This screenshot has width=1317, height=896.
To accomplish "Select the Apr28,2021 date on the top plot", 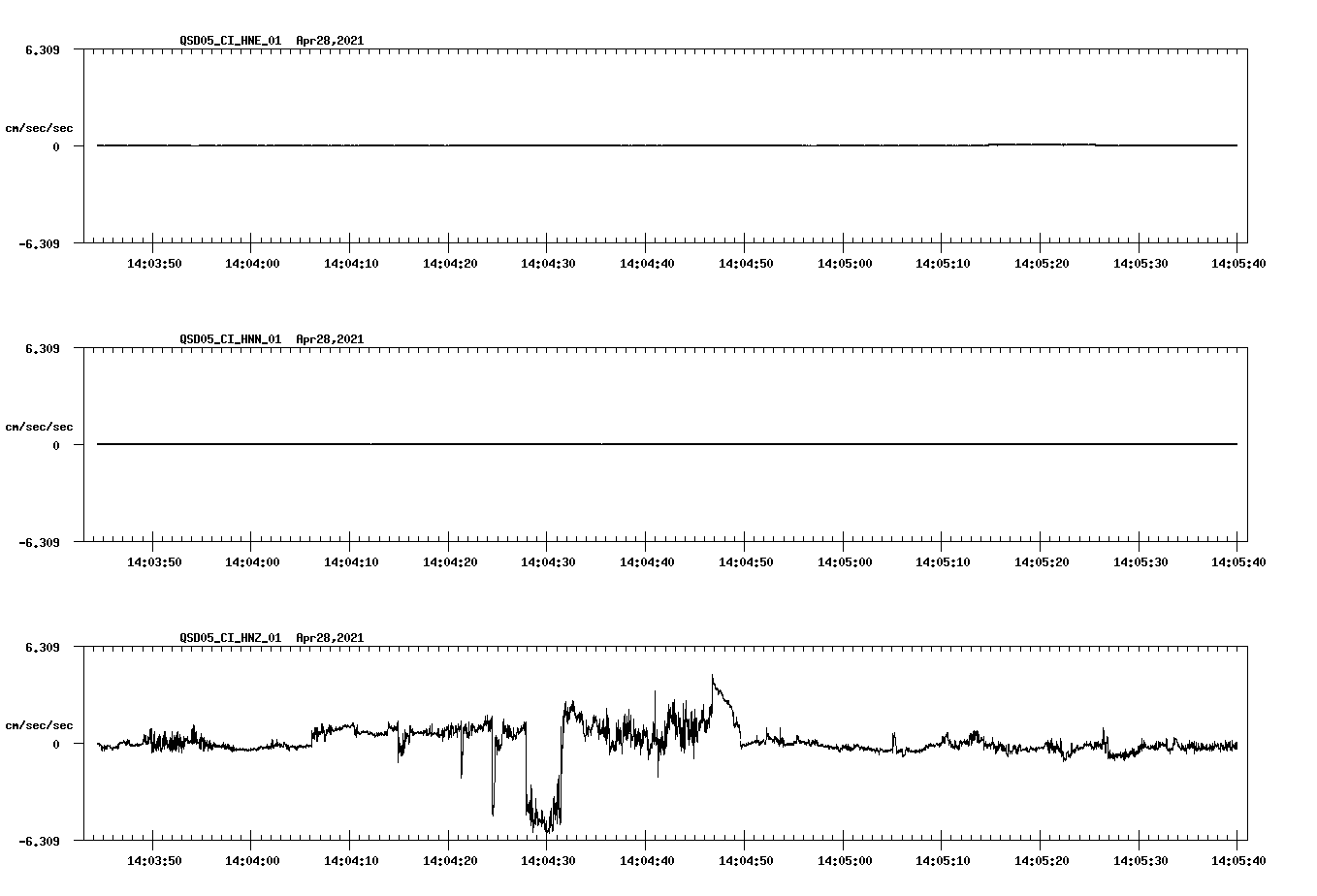I will coord(330,42).
